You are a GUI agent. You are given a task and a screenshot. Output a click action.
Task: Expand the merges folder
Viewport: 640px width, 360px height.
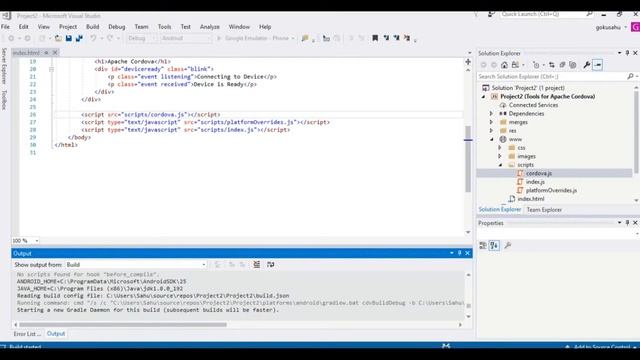pos(491,122)
